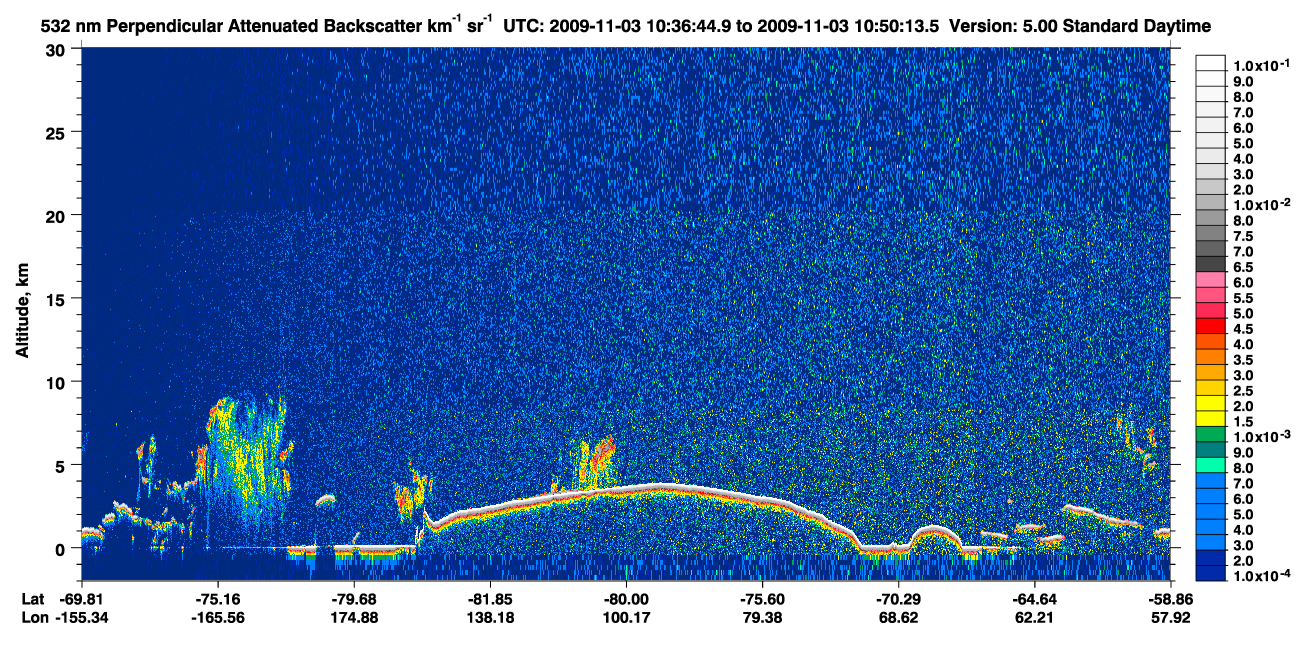Image resolution: width=1300 pixels, height=667 pixels.
Task: Click the colorbar label 1.0x10⁻²
Action: click(1260, 204)
